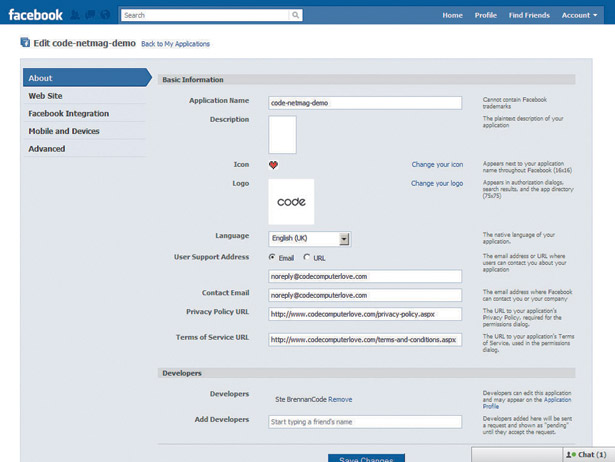Click the red heart application icon
The image size is (615, 462).
273,165
